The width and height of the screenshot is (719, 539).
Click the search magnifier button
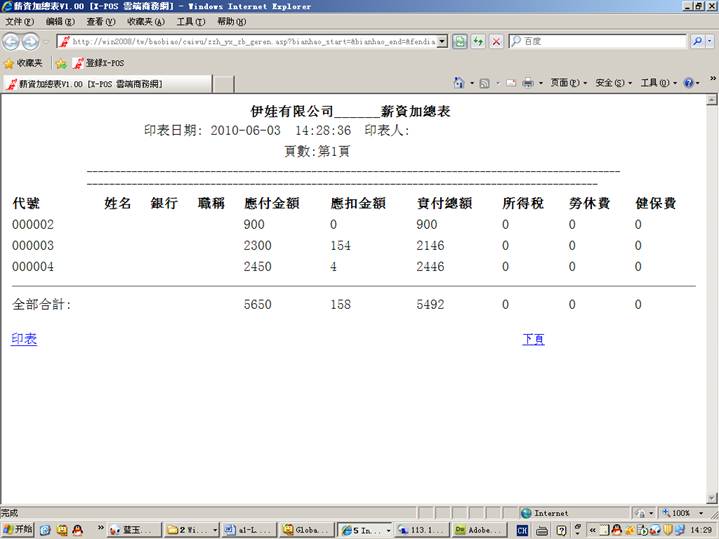pos(697,41)
